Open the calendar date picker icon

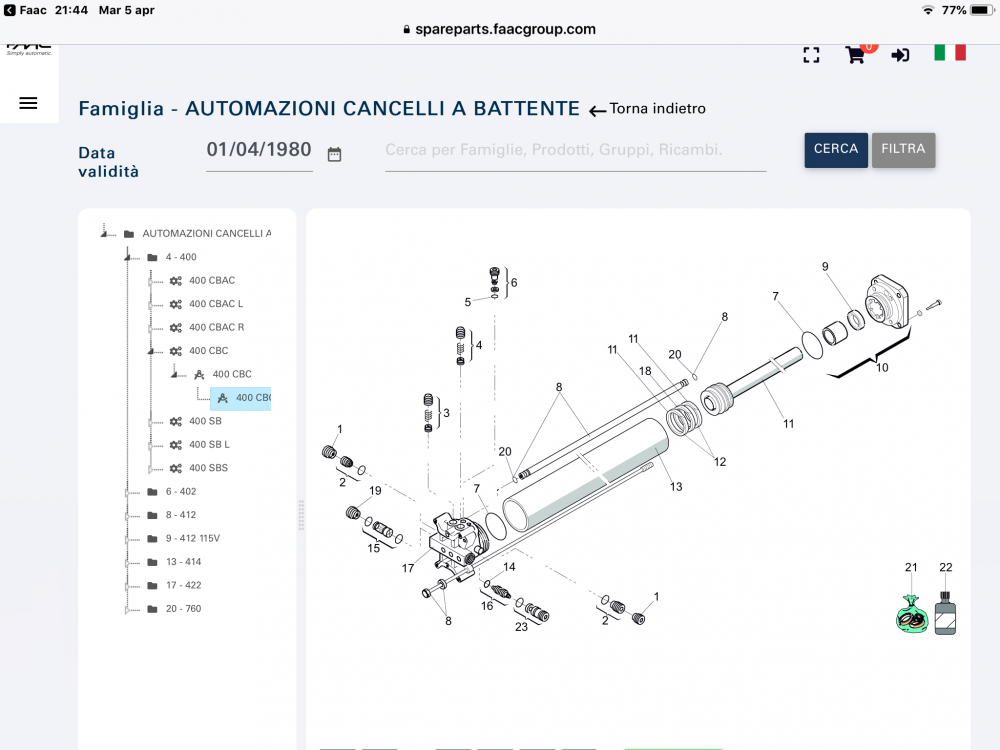click(x=334, y=154)
